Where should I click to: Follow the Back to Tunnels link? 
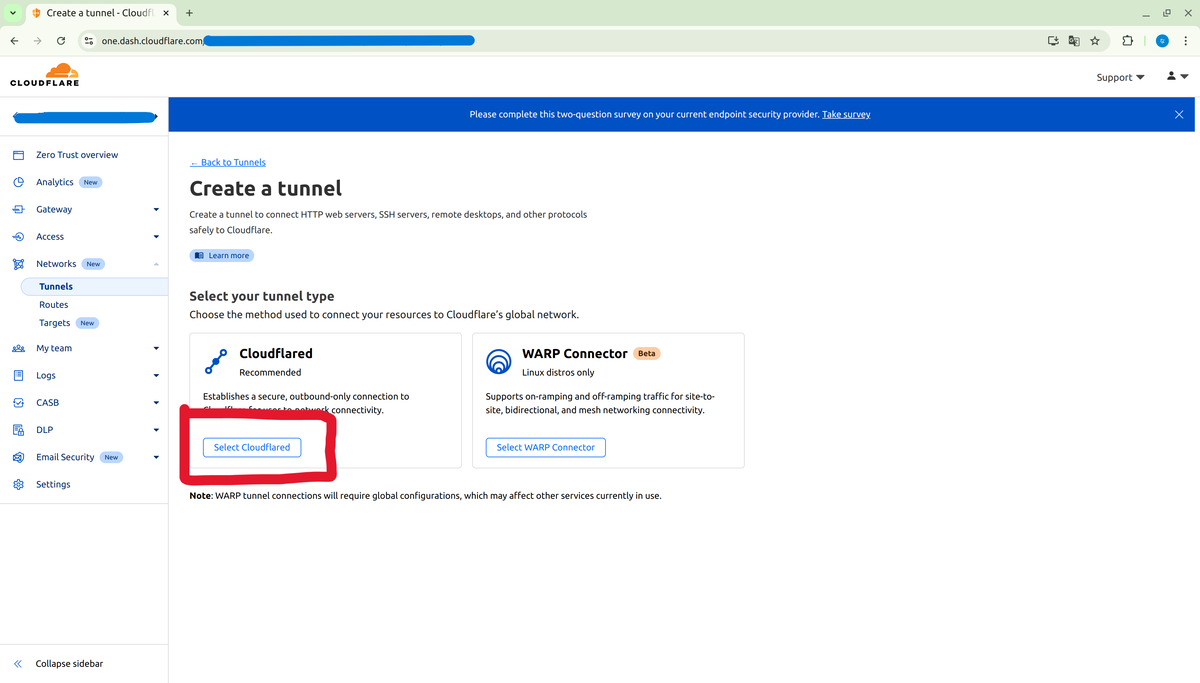(228, 162)
